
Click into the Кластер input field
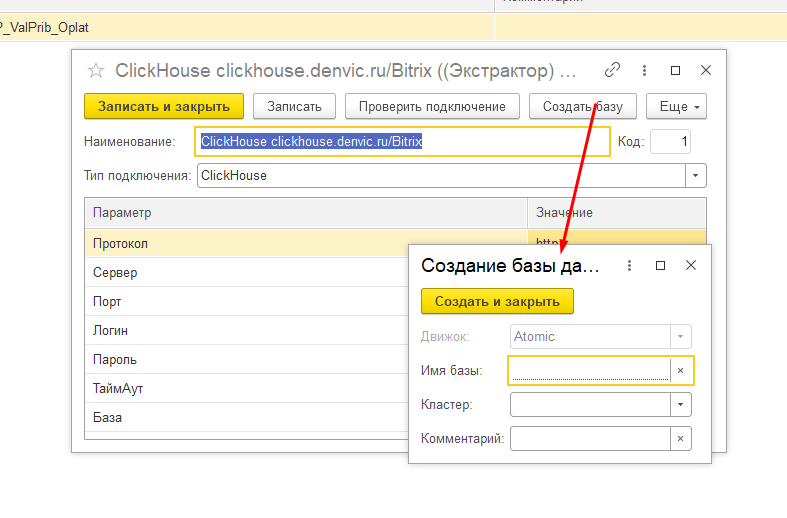pyautogui.click(x=590, y=405)
